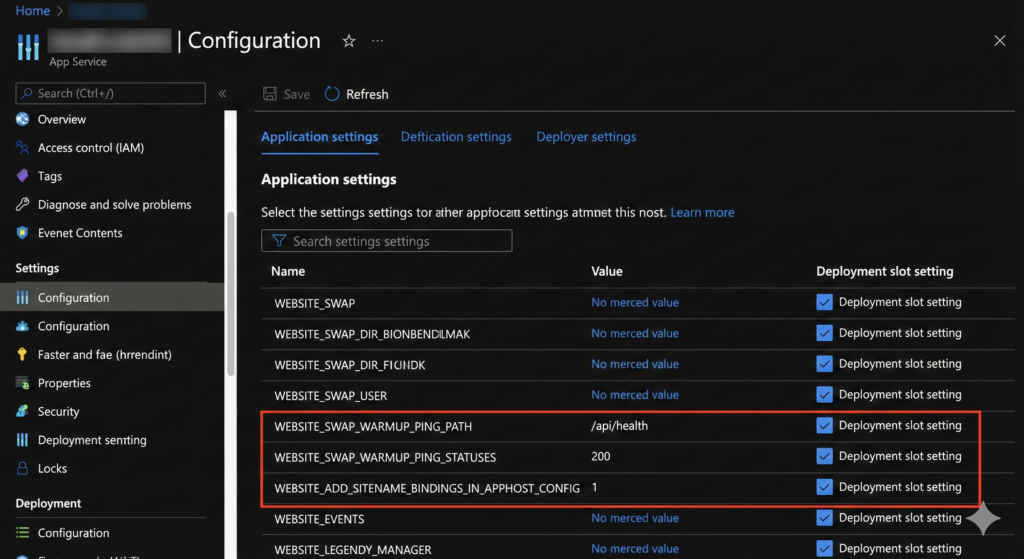Click the Locks padlock icon
Viewport: 1024px width, 559px height.
click(22, 468)
